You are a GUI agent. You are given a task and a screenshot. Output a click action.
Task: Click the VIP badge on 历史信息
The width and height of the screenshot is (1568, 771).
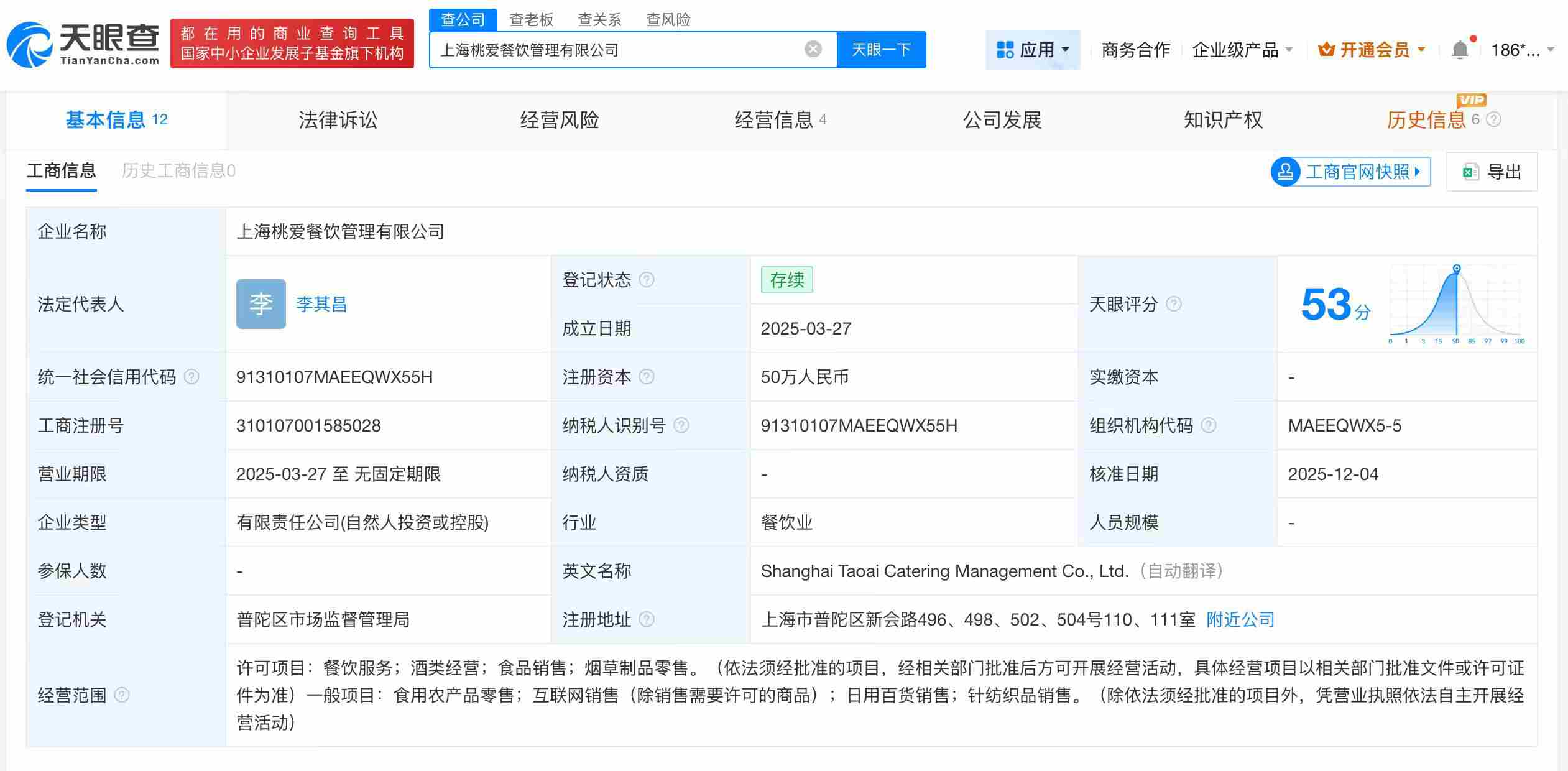coord(1472,100)
